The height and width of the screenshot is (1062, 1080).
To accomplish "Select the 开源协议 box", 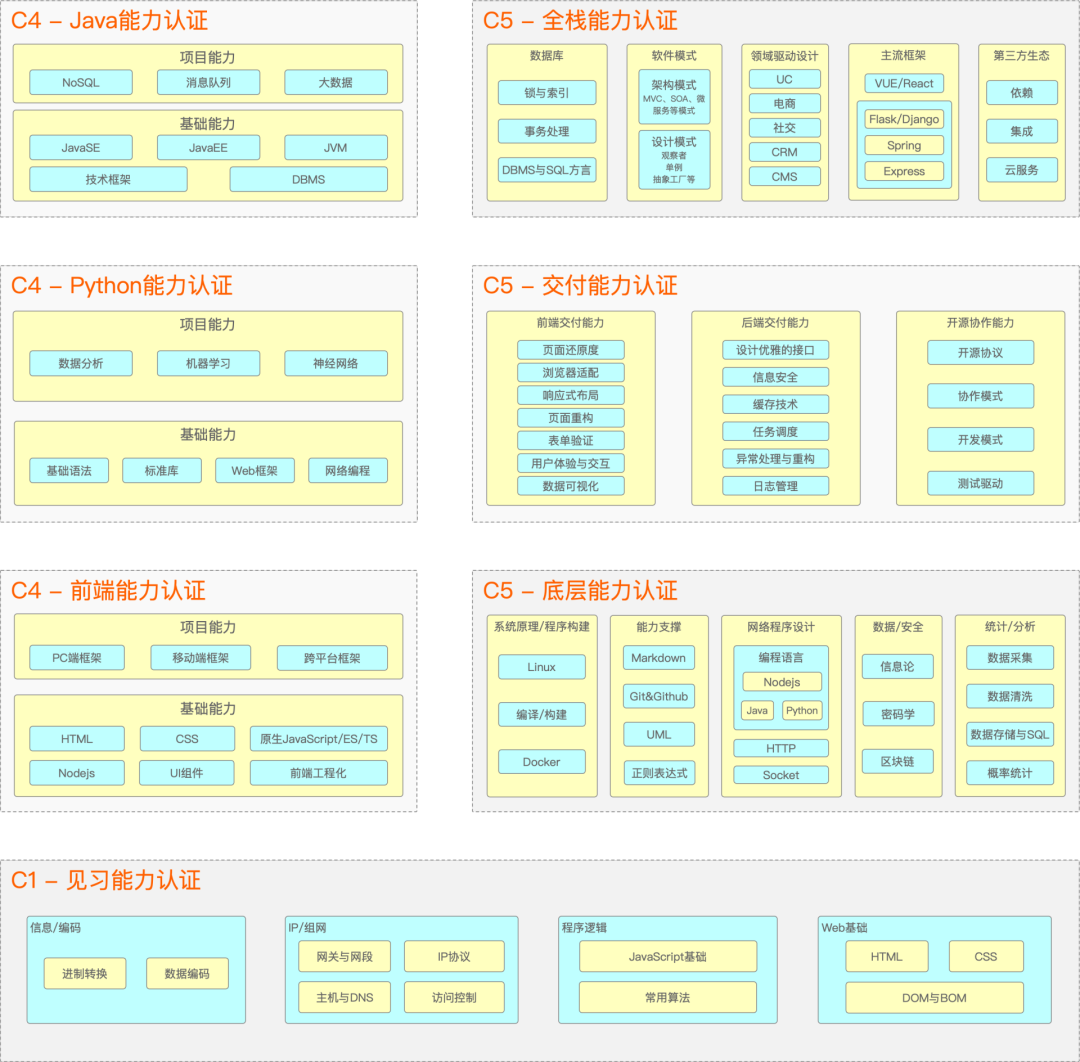I will tap(980, 353).
